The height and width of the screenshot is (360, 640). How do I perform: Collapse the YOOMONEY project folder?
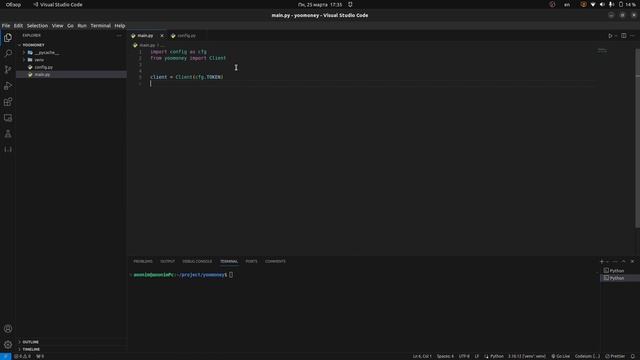point(33,45)
